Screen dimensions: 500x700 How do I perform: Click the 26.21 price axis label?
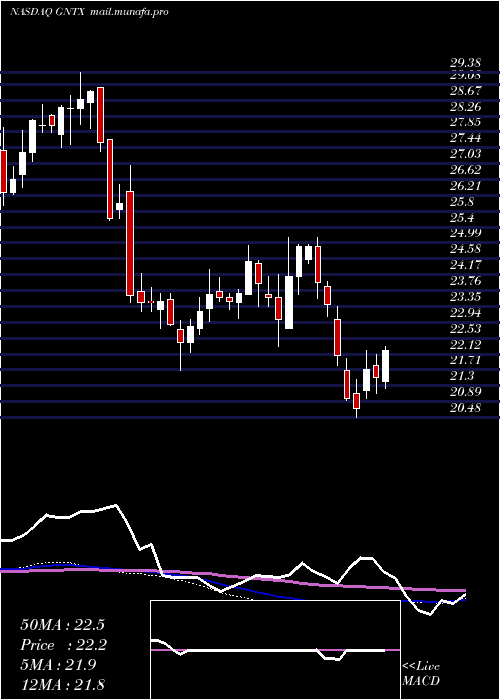[x=467, y=186]
